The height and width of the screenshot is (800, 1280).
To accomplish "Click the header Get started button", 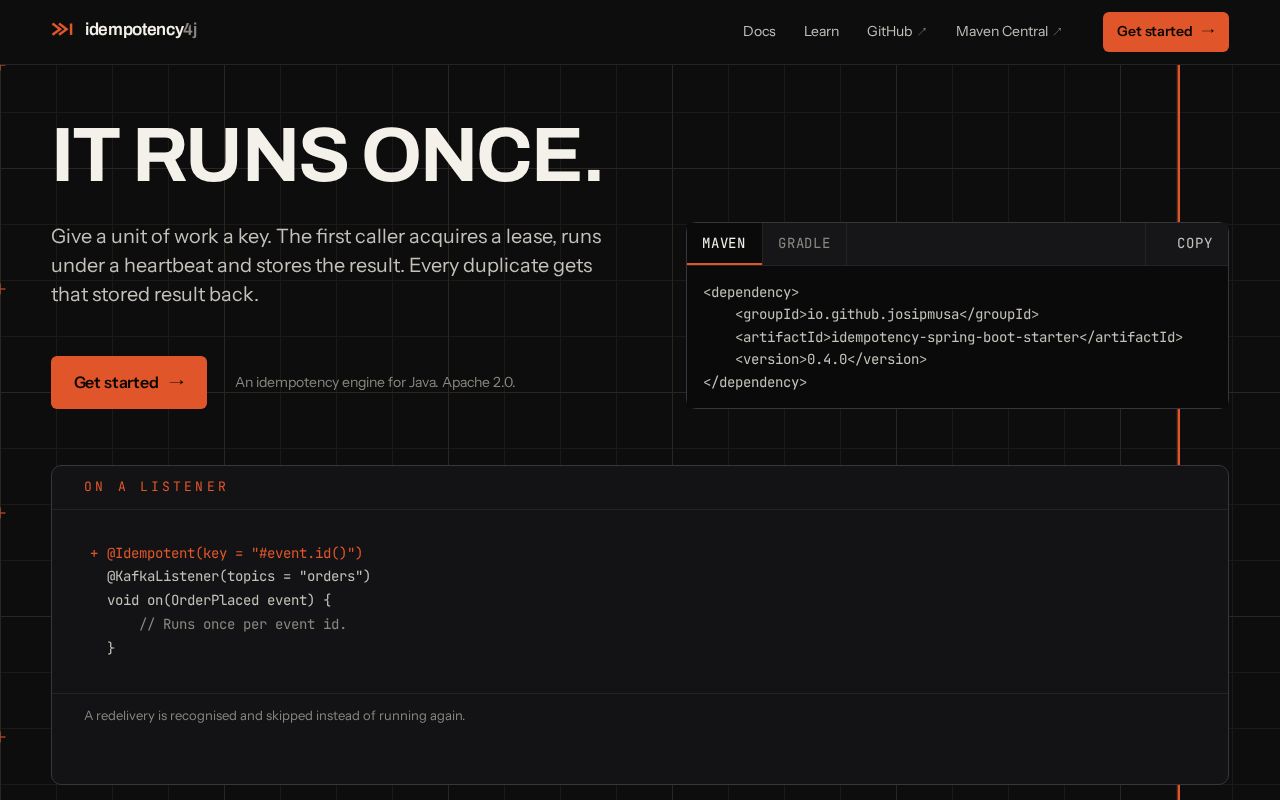I will (x=1166, y=32).
